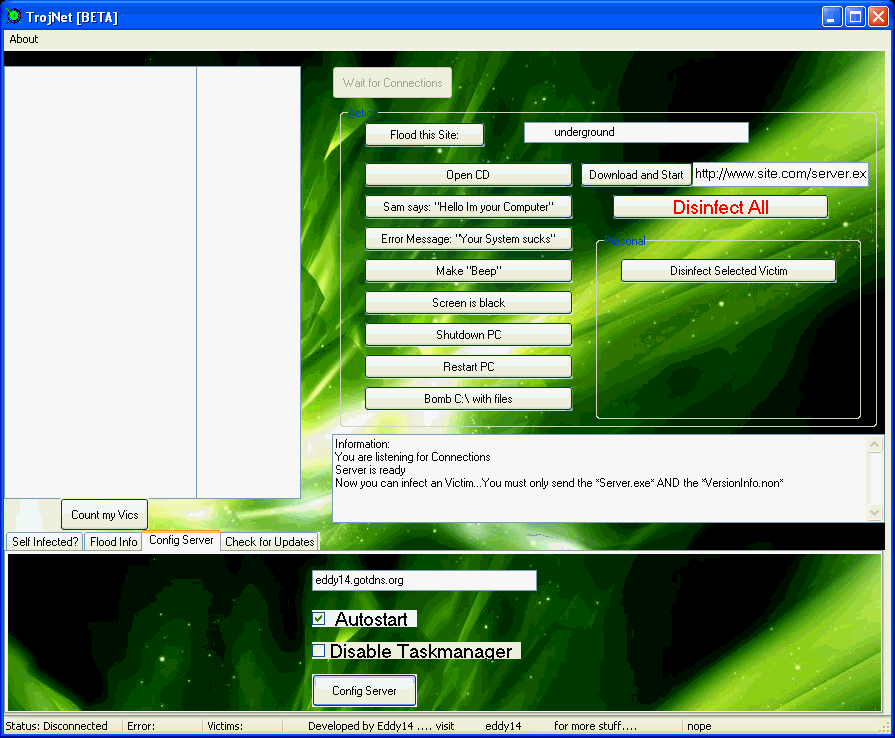
Task: Click Disinfect All
Action: pyautogui.click(x=720, y=206)
